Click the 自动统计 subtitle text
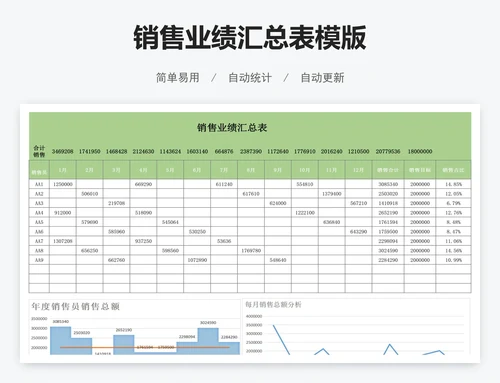Viewport: 500px width, 383px height. (250, 78)
